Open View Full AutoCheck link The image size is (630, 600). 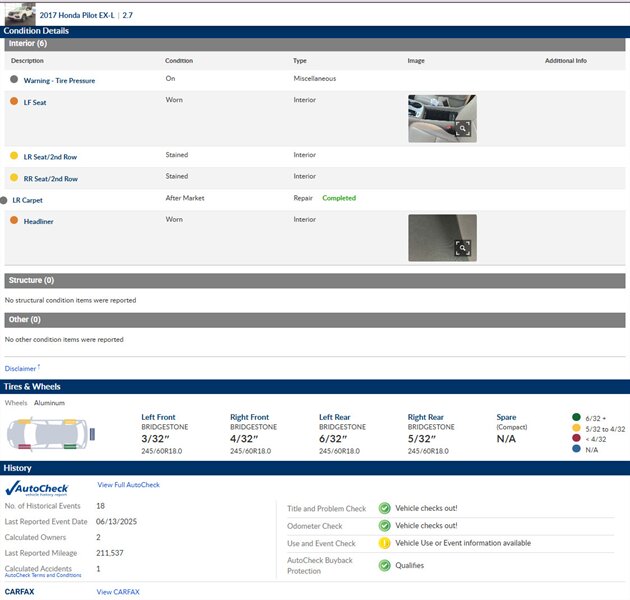point(128,485)
